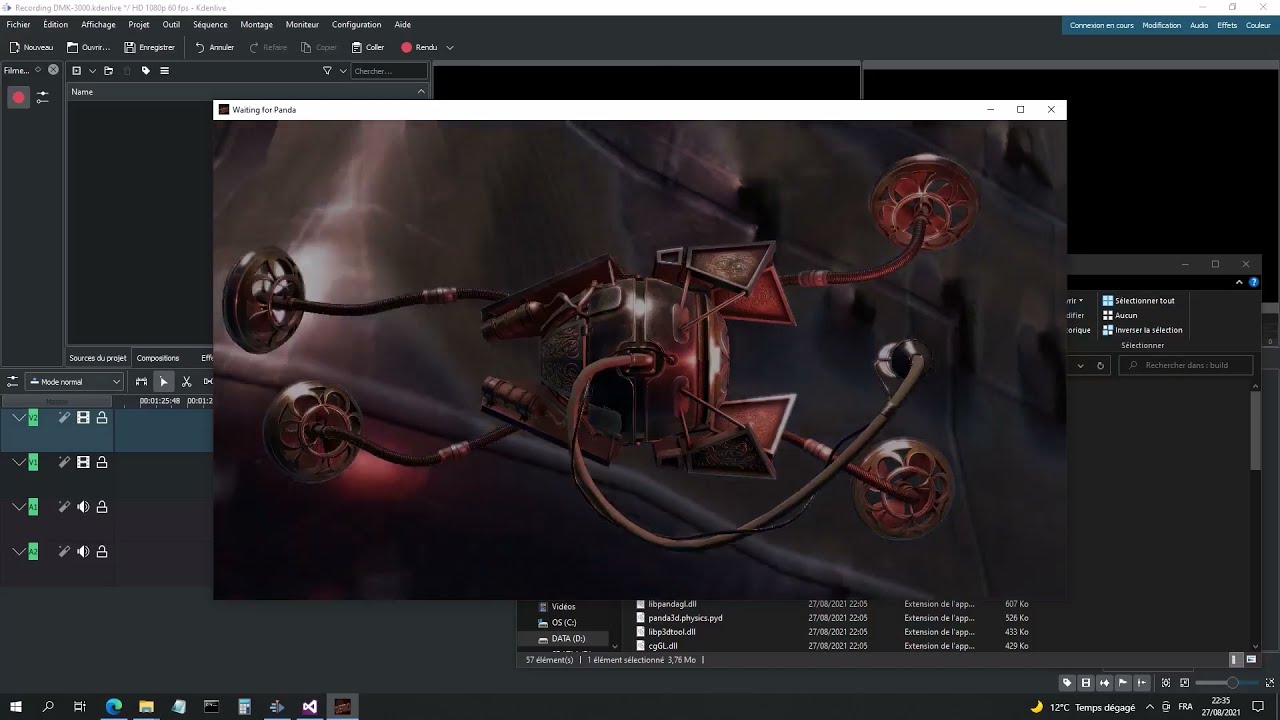
Task: Select the Compositions tab
Action: [x=158, y=358]
